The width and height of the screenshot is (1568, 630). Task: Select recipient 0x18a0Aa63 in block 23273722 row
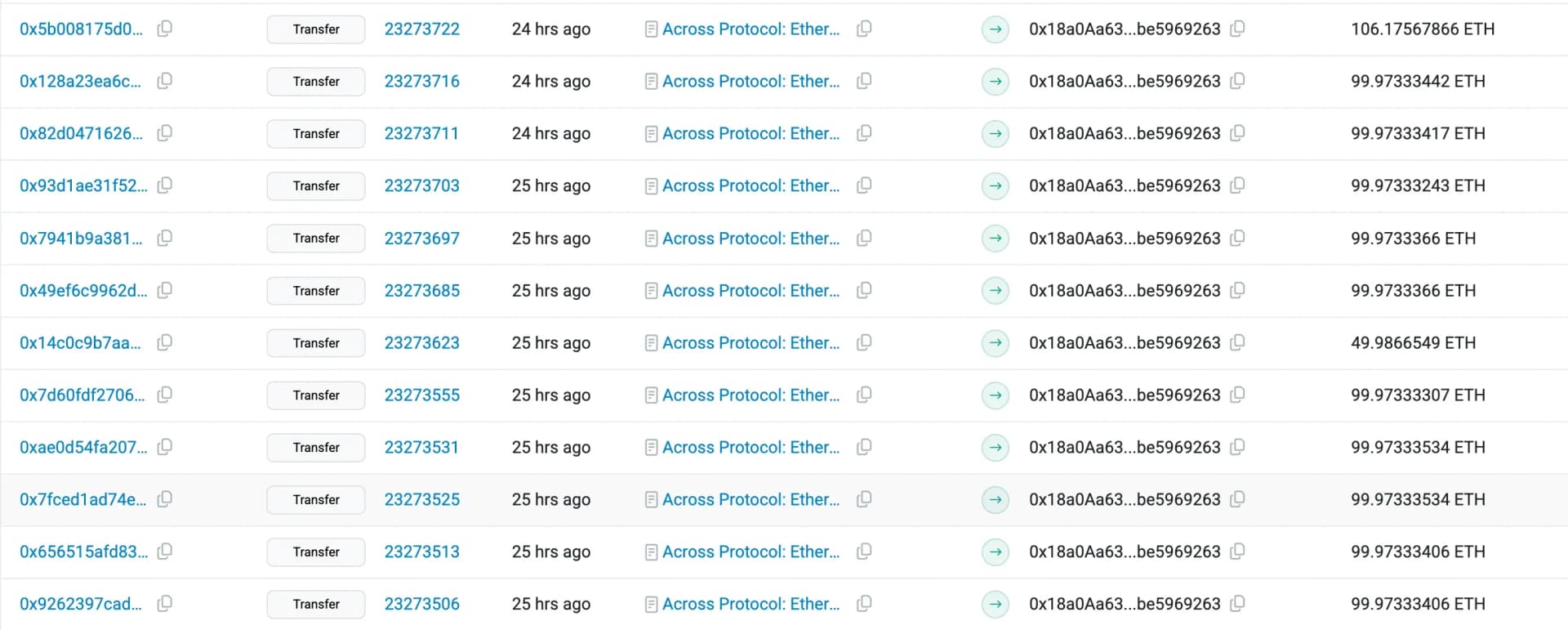(x=1125, y=29)
